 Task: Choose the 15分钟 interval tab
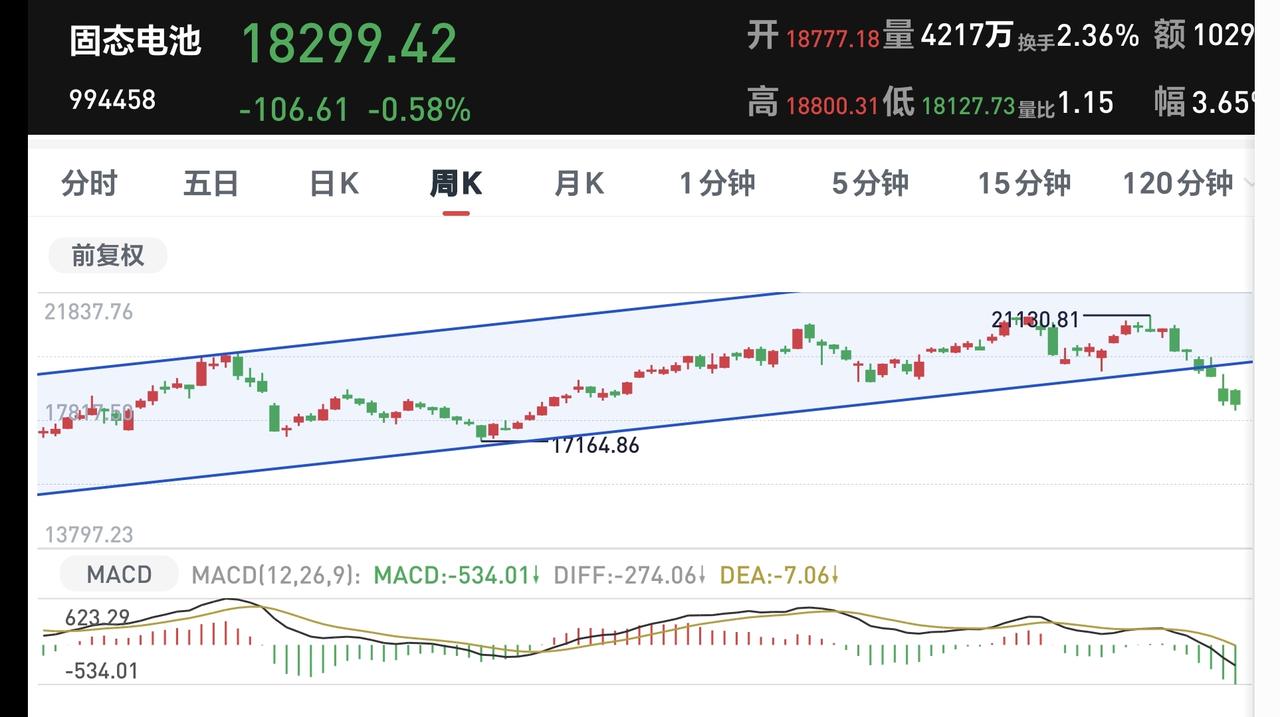(x=1024, y=183)
